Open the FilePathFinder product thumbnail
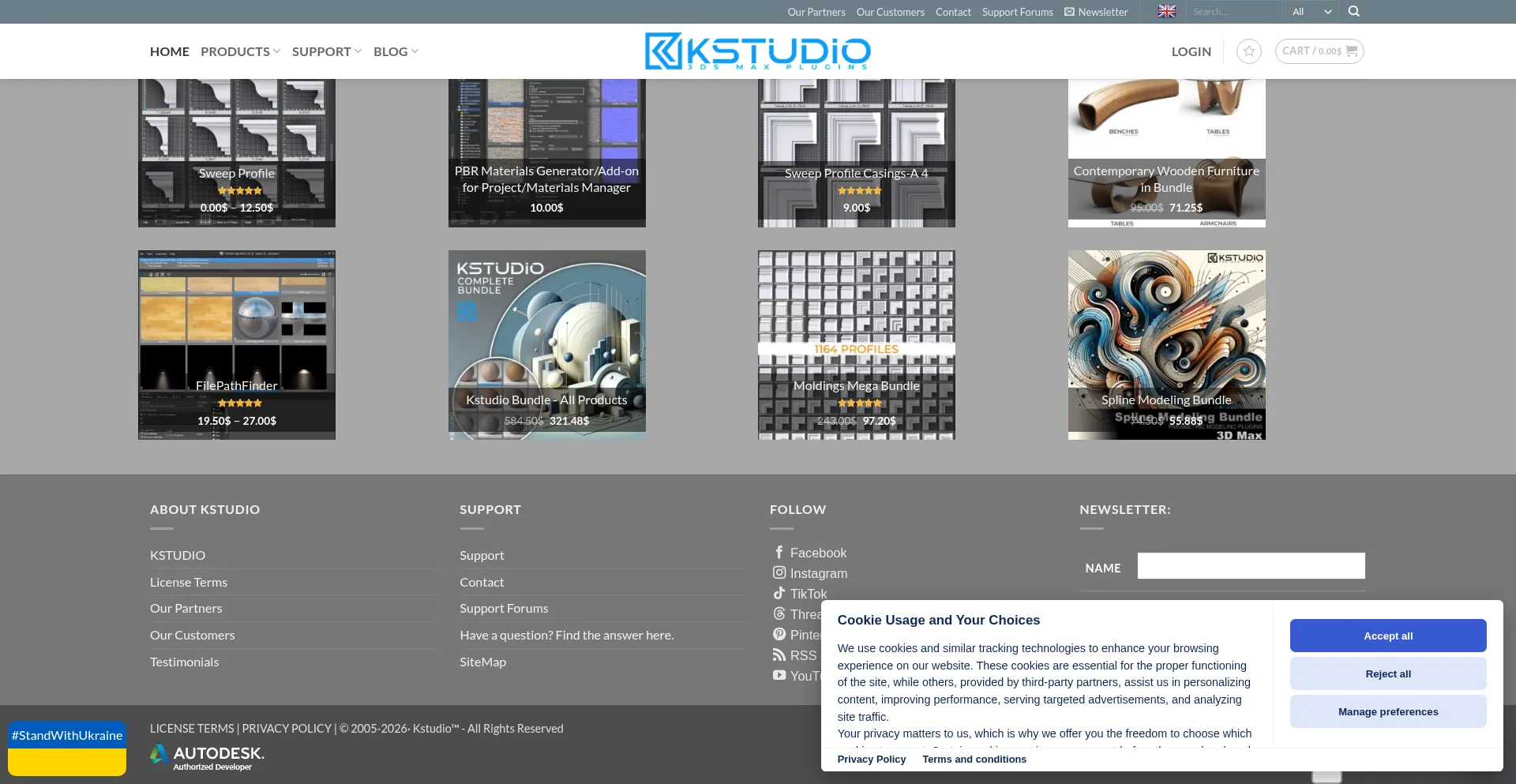The width and height of the screenshot is (1516, 784). click(237, 345)
